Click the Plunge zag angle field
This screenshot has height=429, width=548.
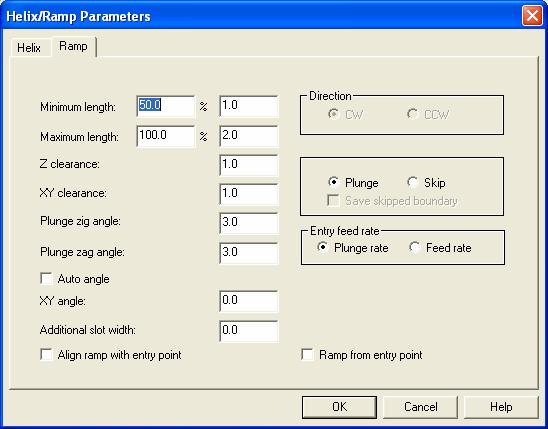click(x=248, y=253)
